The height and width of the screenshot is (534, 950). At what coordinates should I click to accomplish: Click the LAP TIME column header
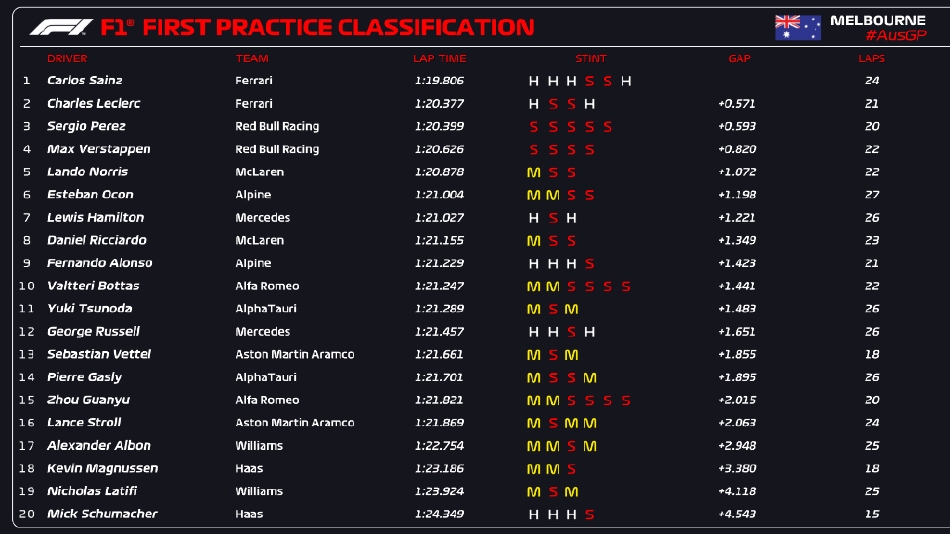[x=439, y=59]
